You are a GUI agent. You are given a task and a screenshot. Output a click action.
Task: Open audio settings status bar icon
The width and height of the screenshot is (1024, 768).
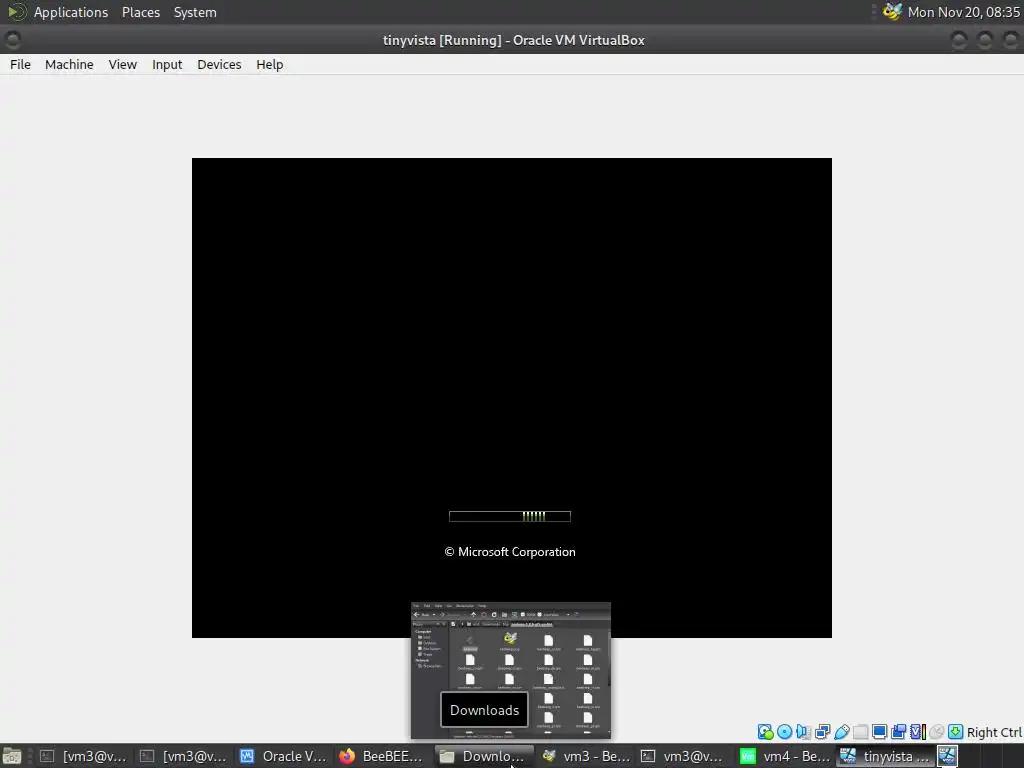[803, 732]
